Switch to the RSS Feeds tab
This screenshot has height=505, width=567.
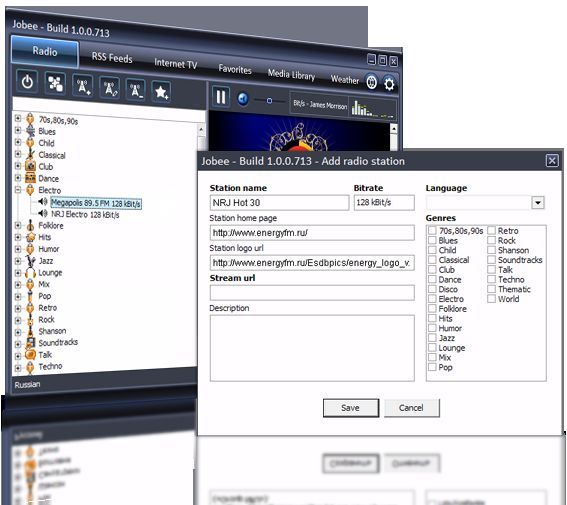click(112, 57)
